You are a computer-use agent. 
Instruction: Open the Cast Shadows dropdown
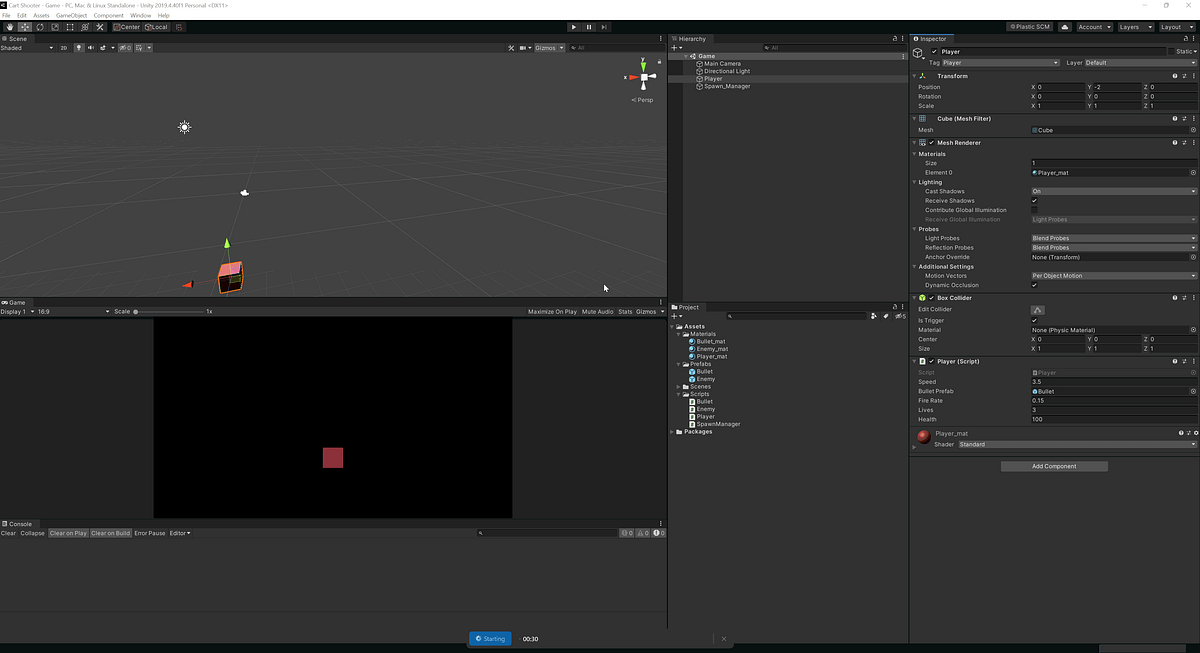(x=1110, y=190)
